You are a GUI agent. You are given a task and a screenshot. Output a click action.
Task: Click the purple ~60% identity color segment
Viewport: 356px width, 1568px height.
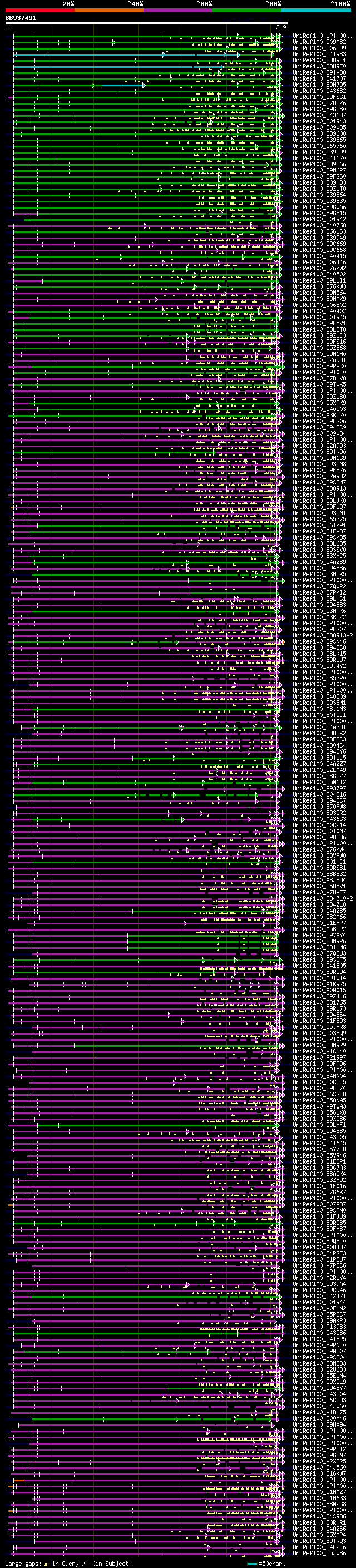pos(177,10)
